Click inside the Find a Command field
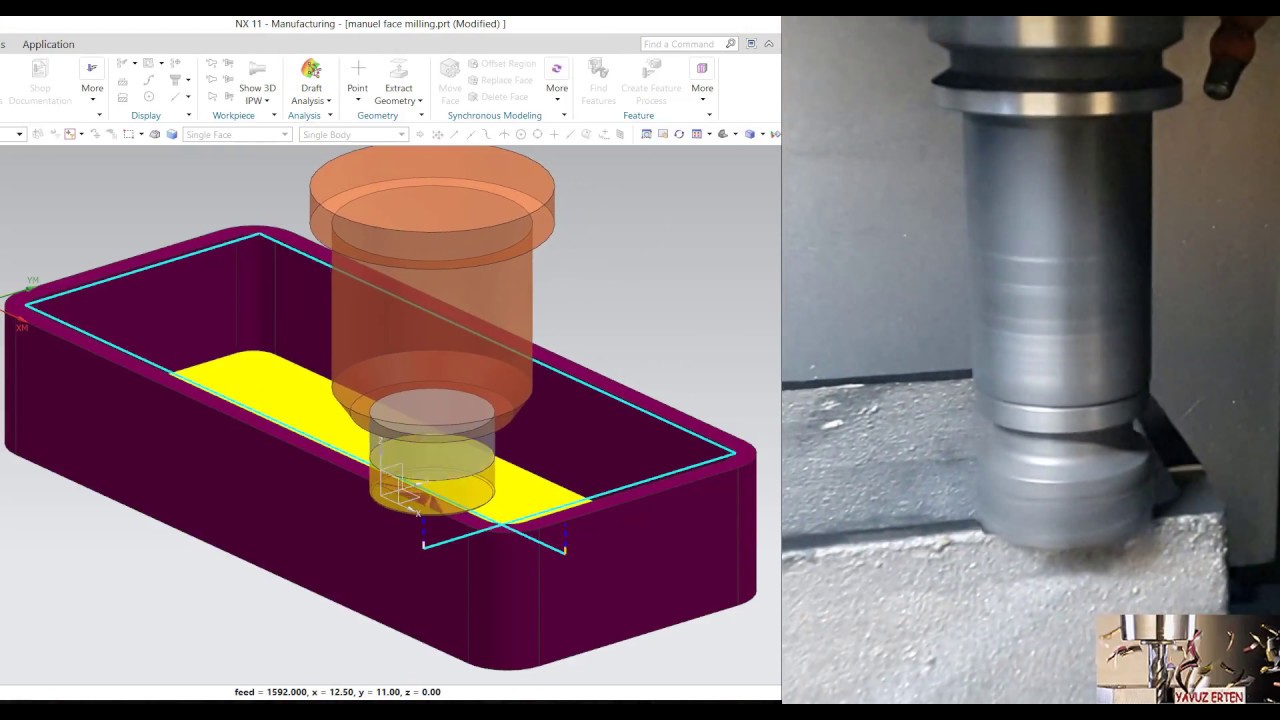Viewport: 1280px width, 720px height. coord(682,44)
